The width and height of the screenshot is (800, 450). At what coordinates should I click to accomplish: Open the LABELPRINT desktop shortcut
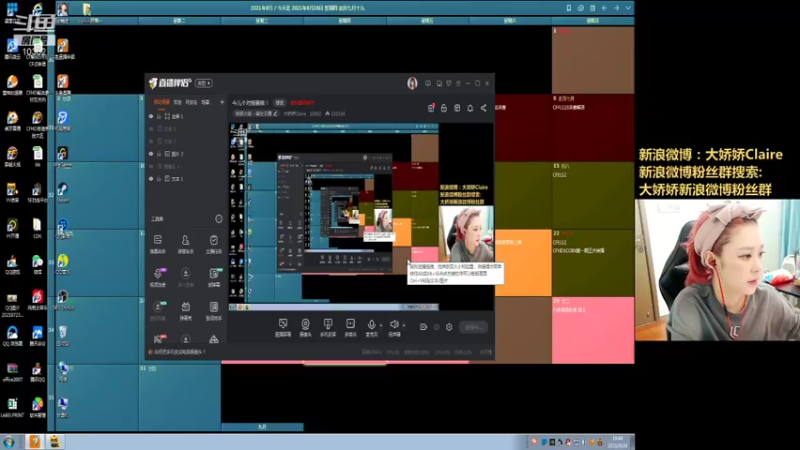[x=12, y=407]
